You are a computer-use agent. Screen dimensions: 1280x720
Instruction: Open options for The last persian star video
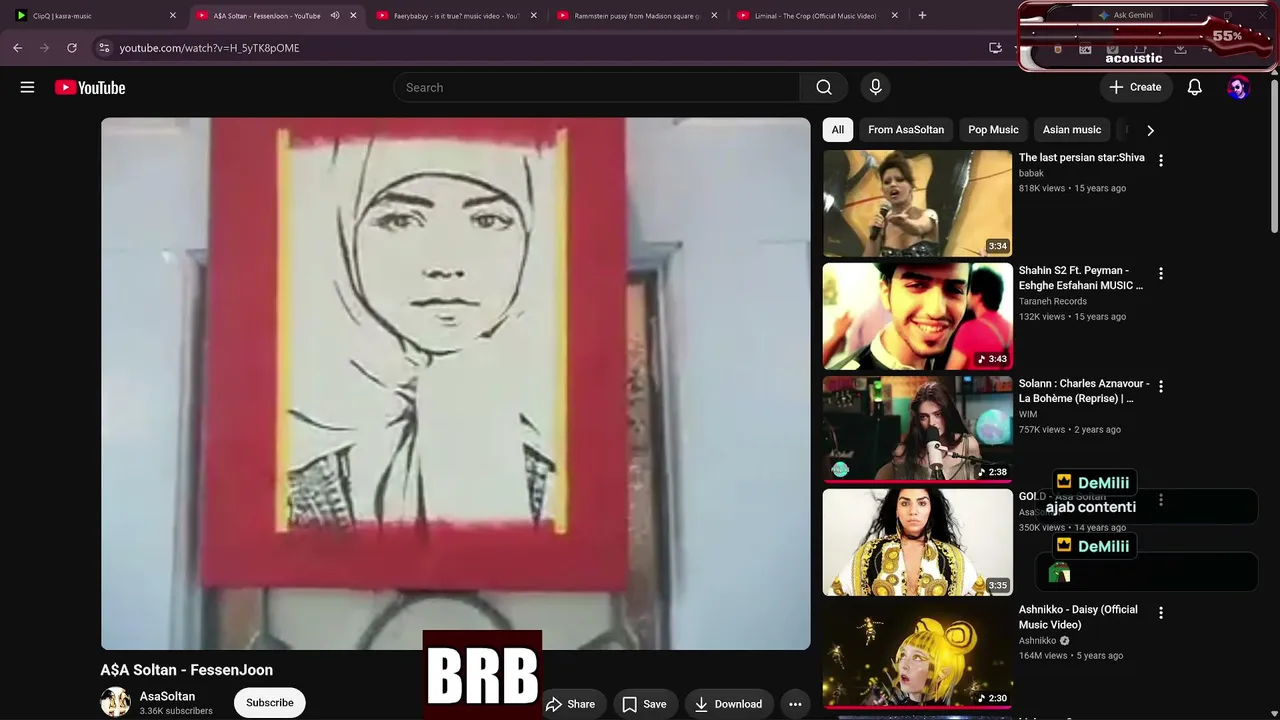[1161, 160]
